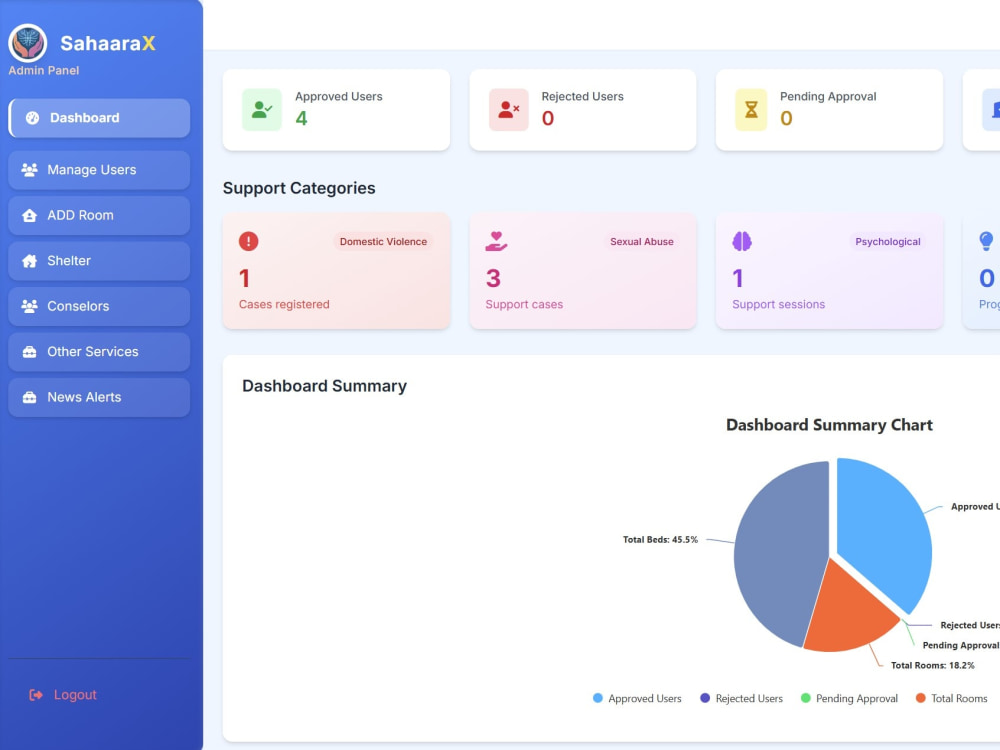Screen dimensions: 1000x750
Task: Click the Sexual Abuse tag
Action: point(642,242)
